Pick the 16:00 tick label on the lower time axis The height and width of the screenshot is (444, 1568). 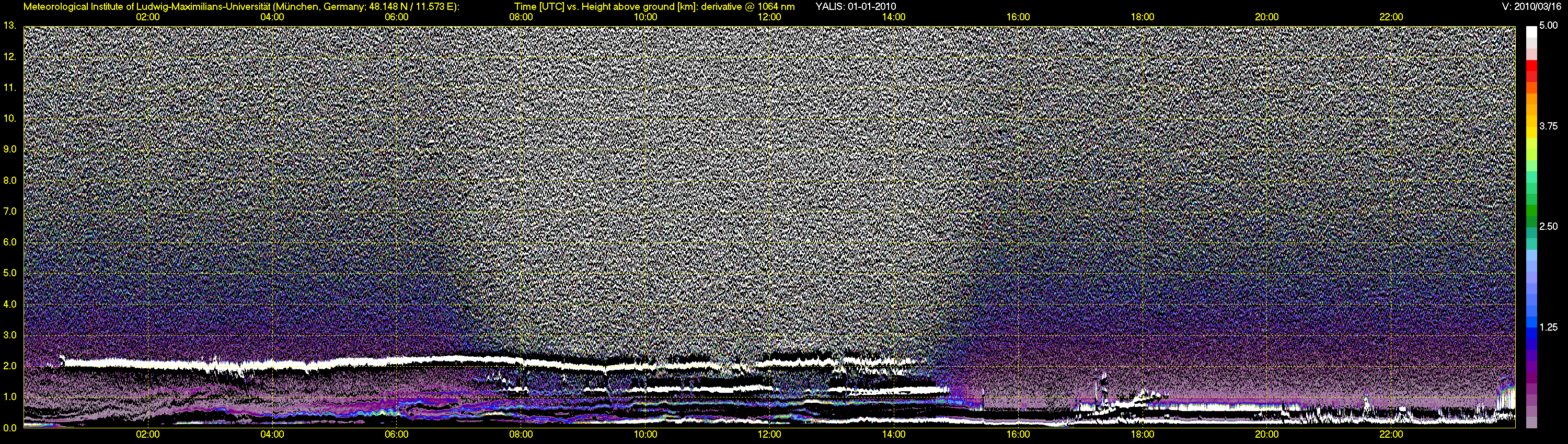pyautogui.click(x=1018, y=435)
